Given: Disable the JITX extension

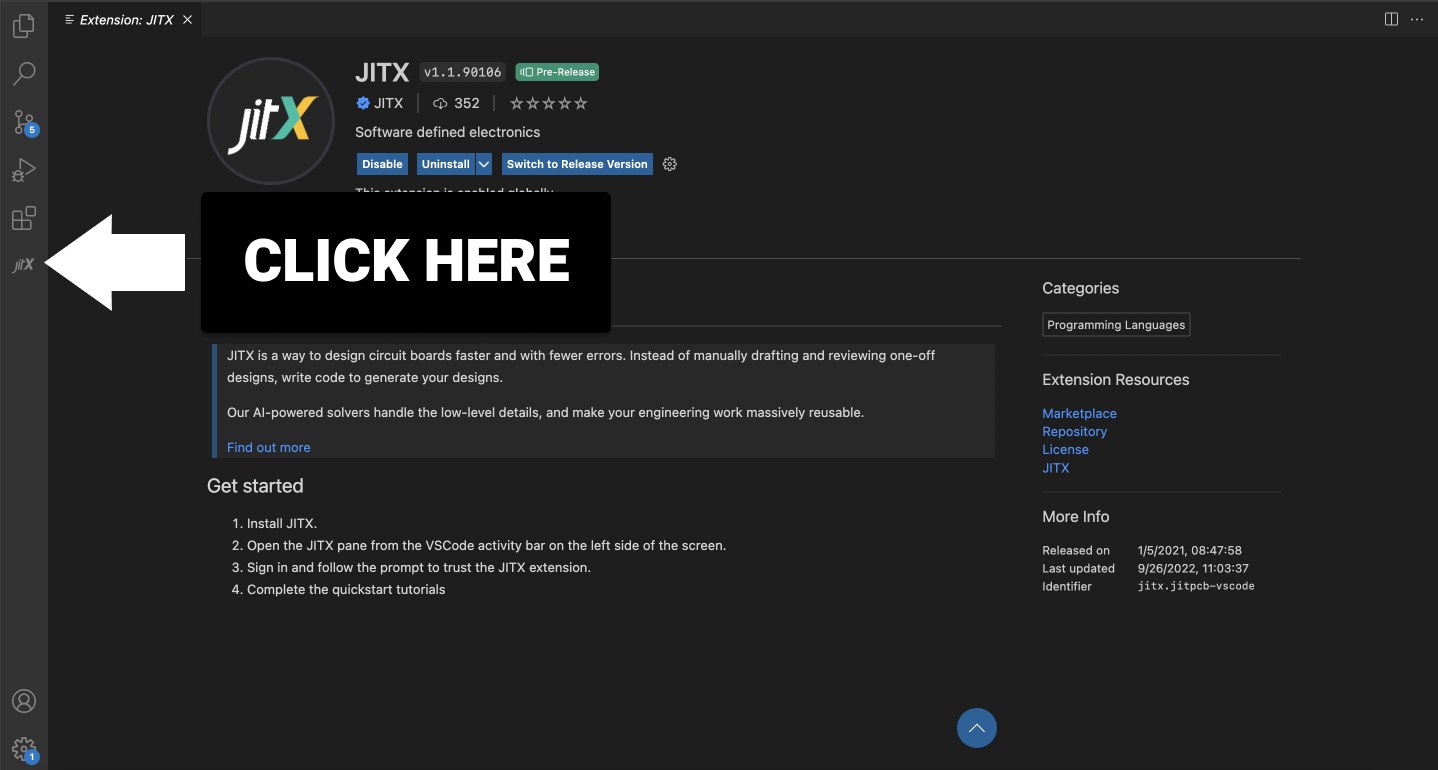Looking at the screenshot, I should coord(382,164).
